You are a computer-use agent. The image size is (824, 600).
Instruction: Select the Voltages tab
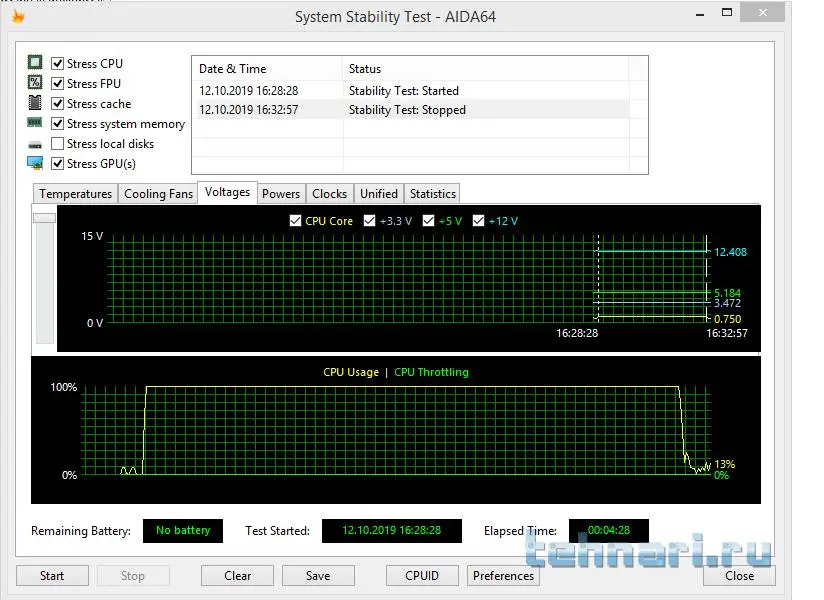click(x=228, y=192)
